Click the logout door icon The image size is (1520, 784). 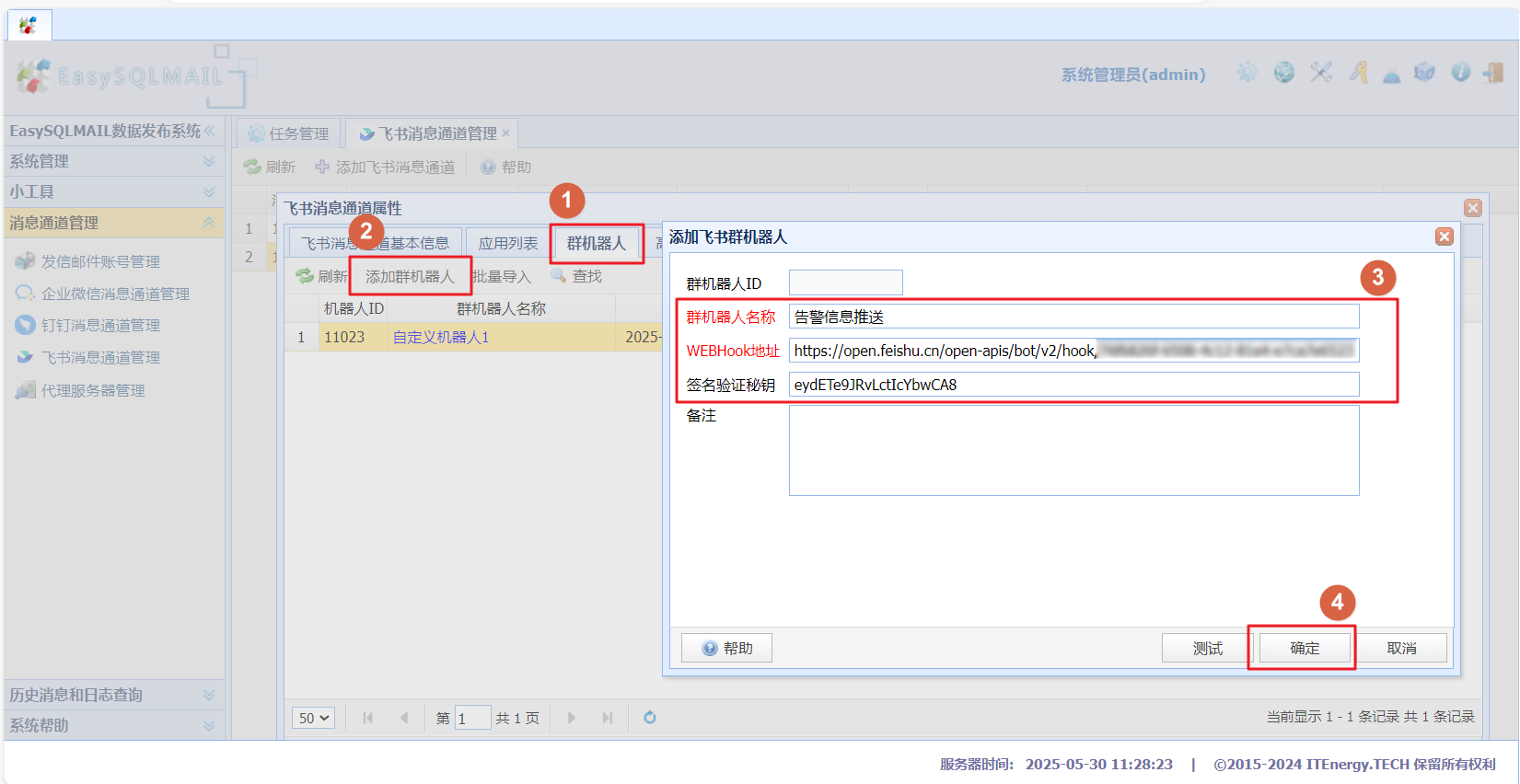(1493, 73)
